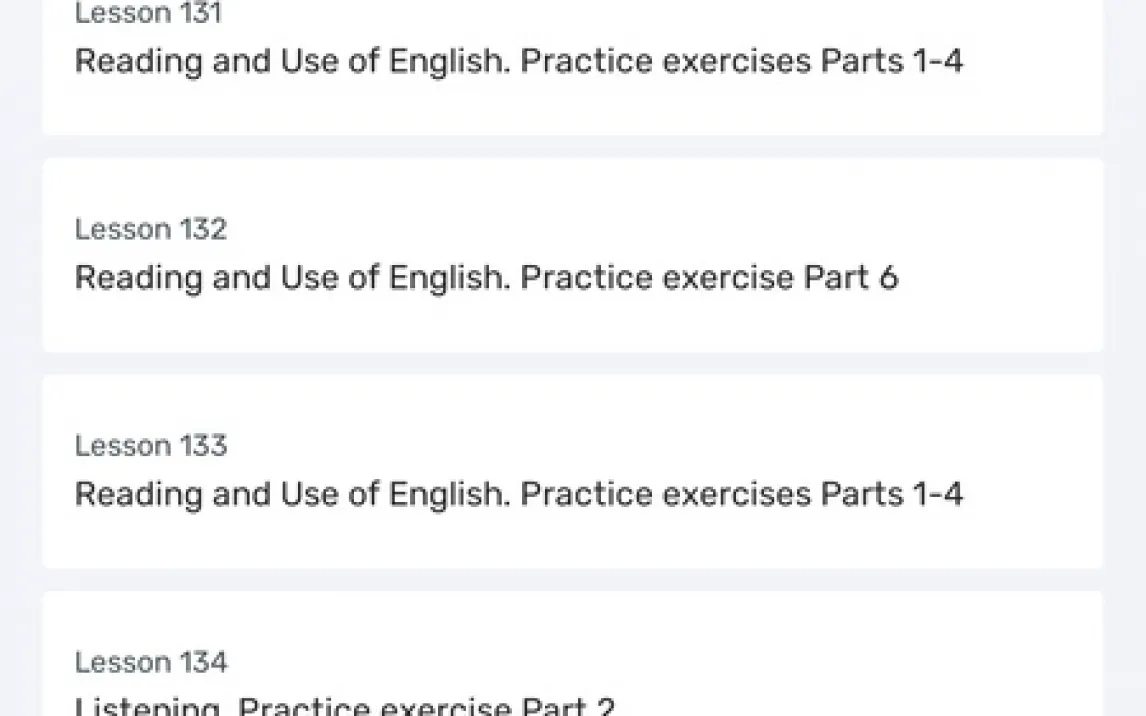
Task: Open the Lesson 132 card
Action: pos(572,255)
